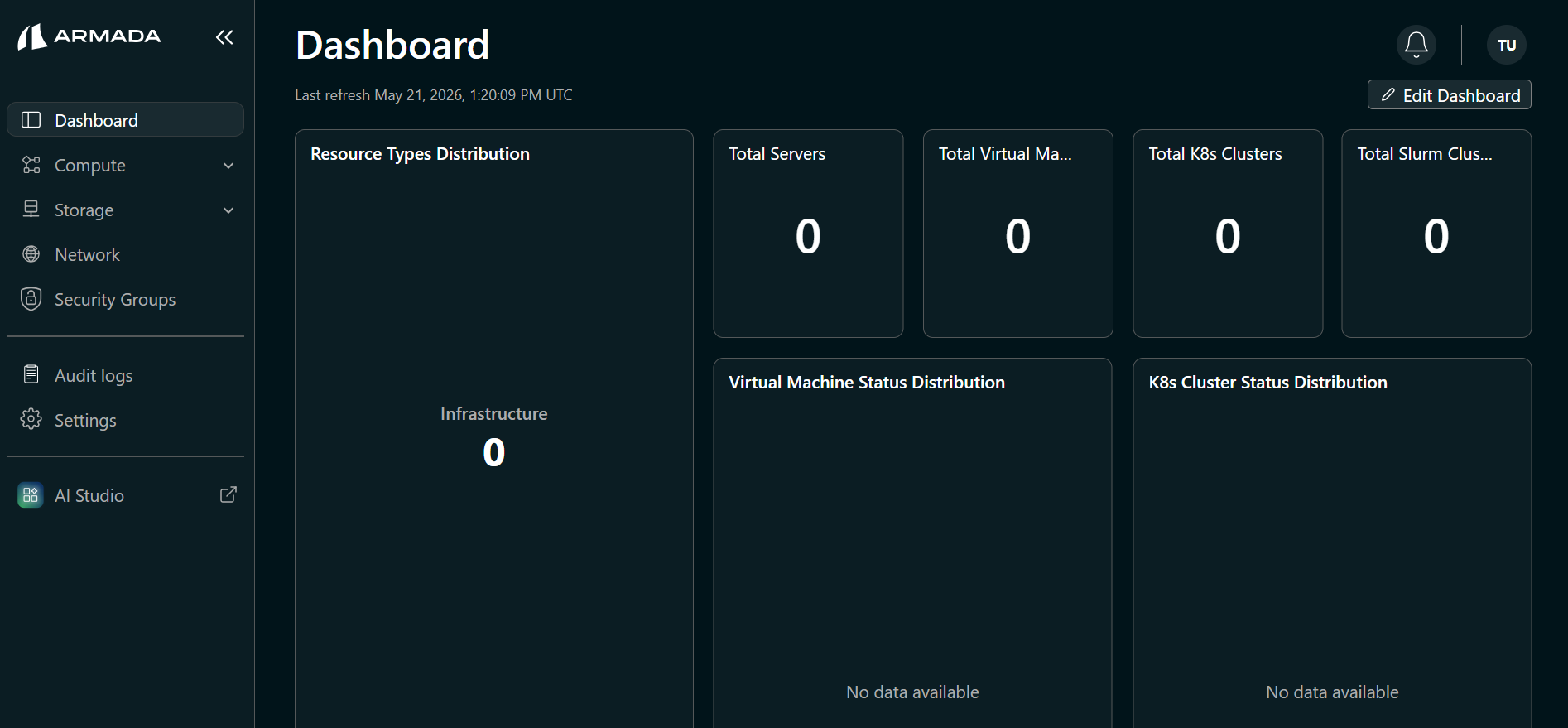Click the Security Groups shield icon
Viewport: 1568px width, 728px height.
coord(31,299)
